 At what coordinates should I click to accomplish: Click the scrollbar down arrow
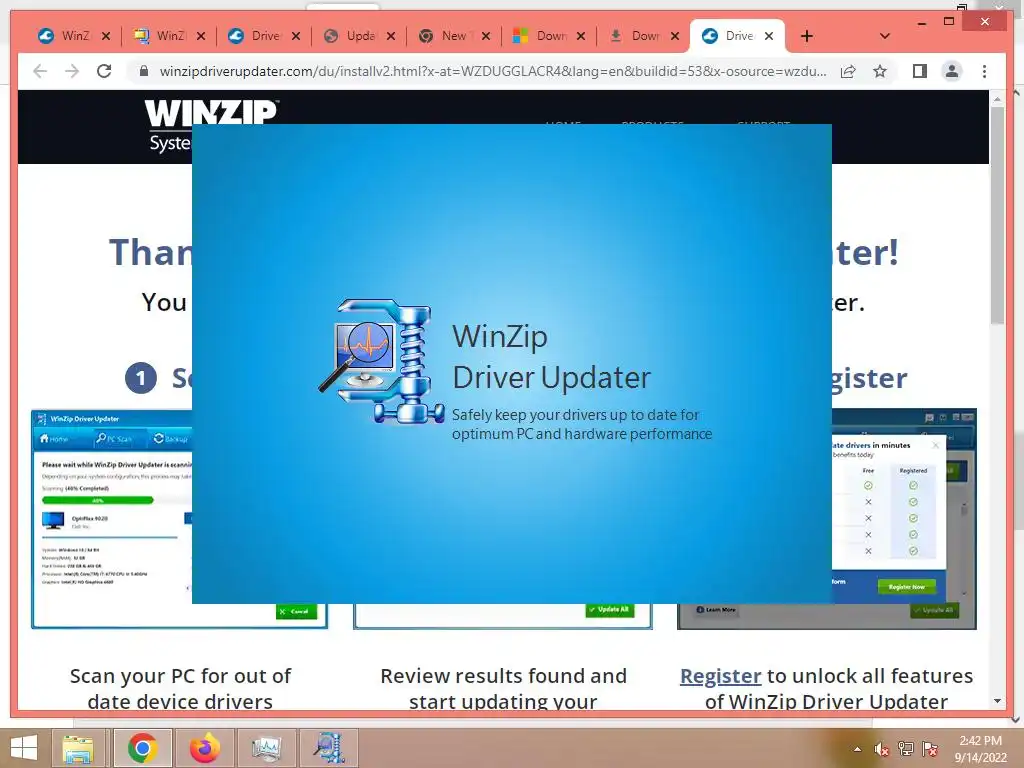(x=997, y=701)
